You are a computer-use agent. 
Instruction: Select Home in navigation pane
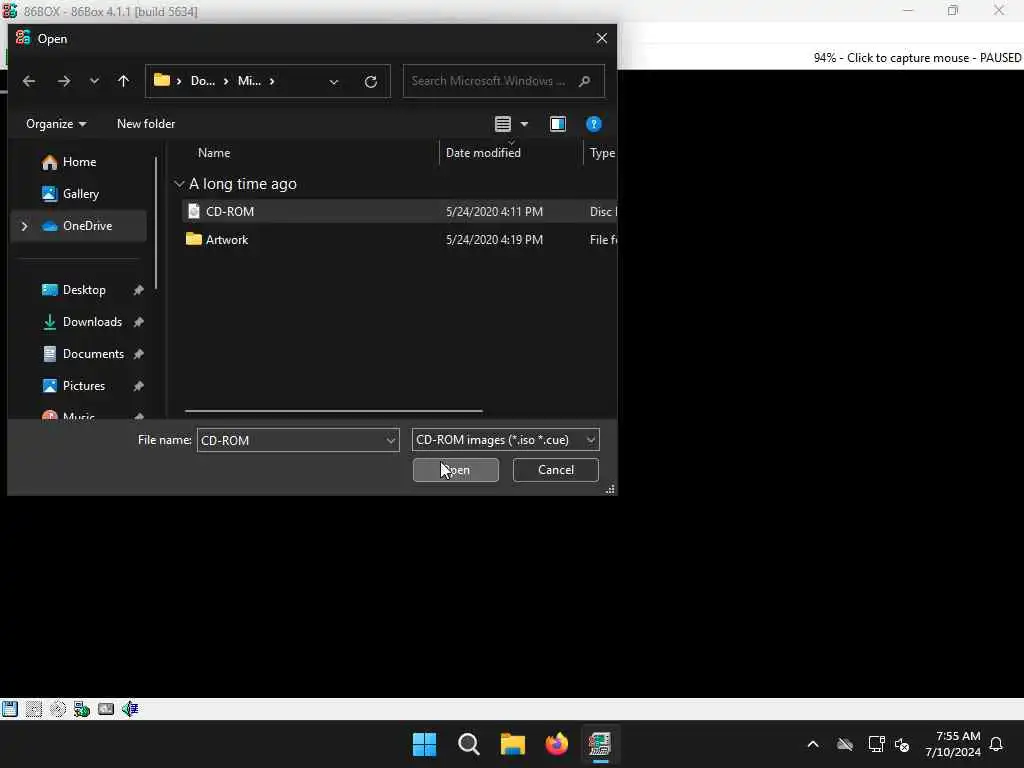pos(78,162)
